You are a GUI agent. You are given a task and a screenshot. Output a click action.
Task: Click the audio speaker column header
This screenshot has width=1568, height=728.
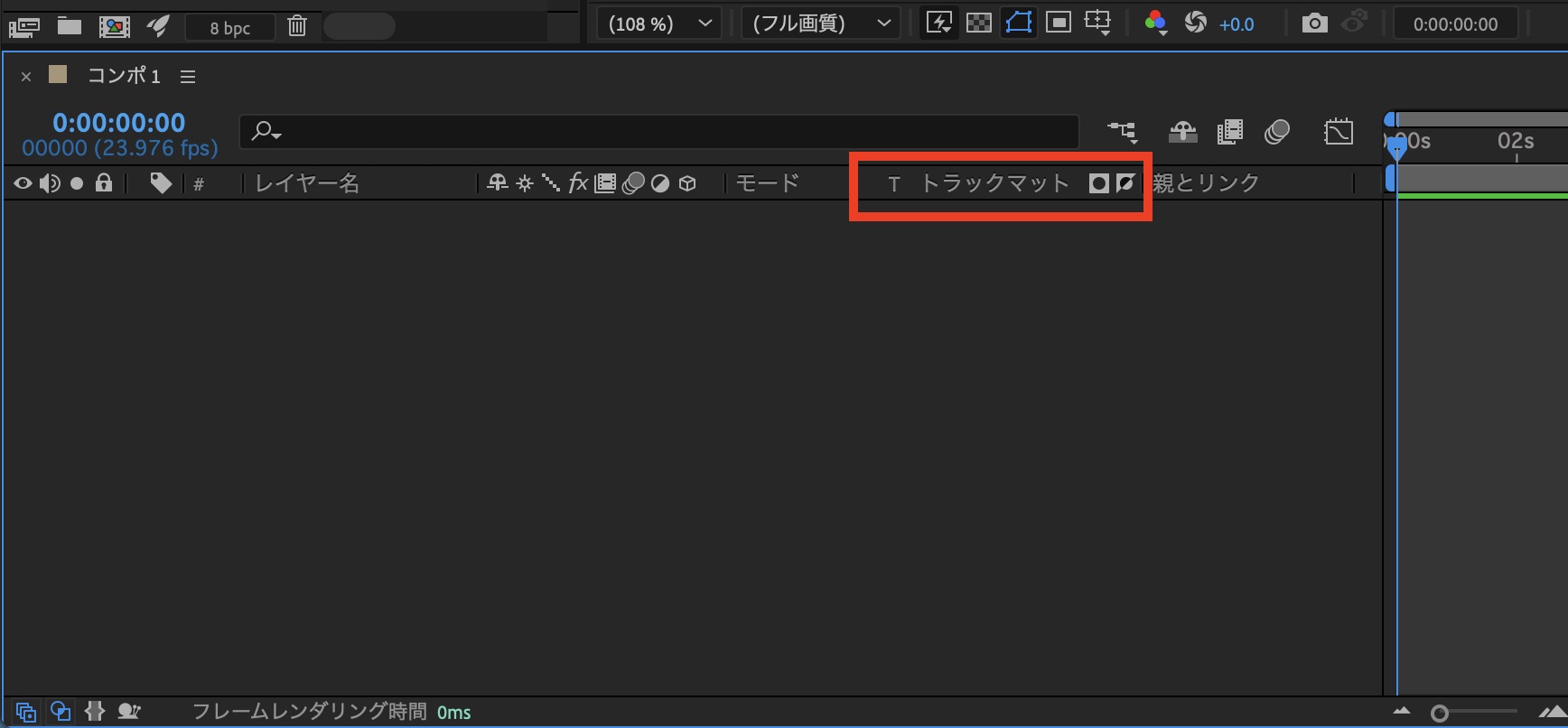50,184
